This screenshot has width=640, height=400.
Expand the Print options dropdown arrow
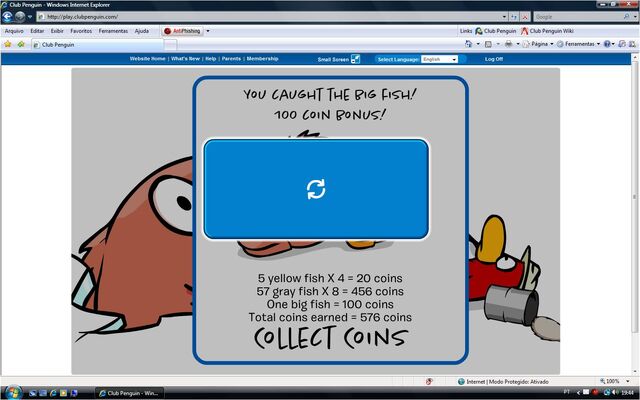(518, 44)
